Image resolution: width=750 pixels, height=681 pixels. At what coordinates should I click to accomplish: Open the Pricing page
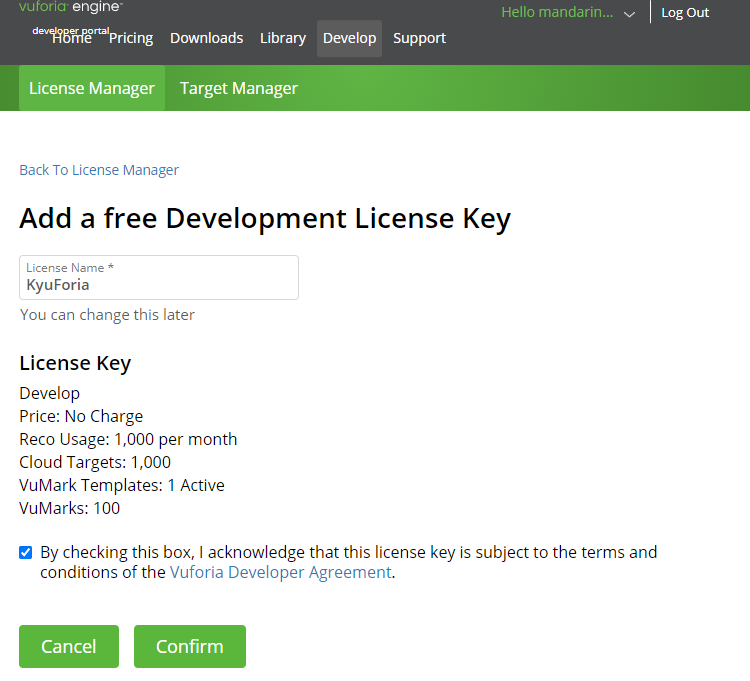coord(131,38)
